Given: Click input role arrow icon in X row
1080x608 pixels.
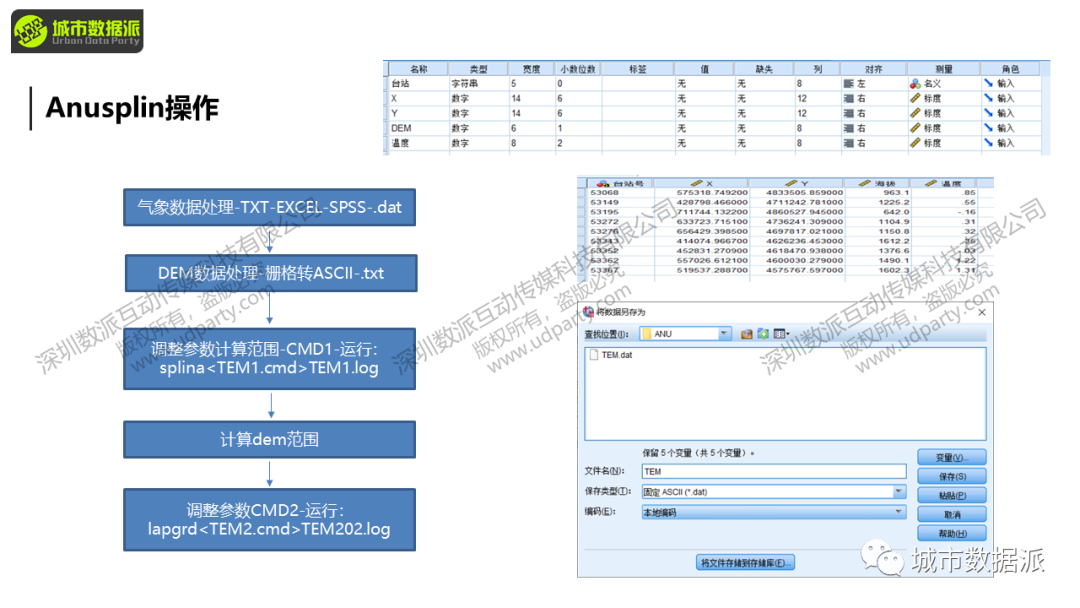Looking at the screenshot, I should (988, 98).
